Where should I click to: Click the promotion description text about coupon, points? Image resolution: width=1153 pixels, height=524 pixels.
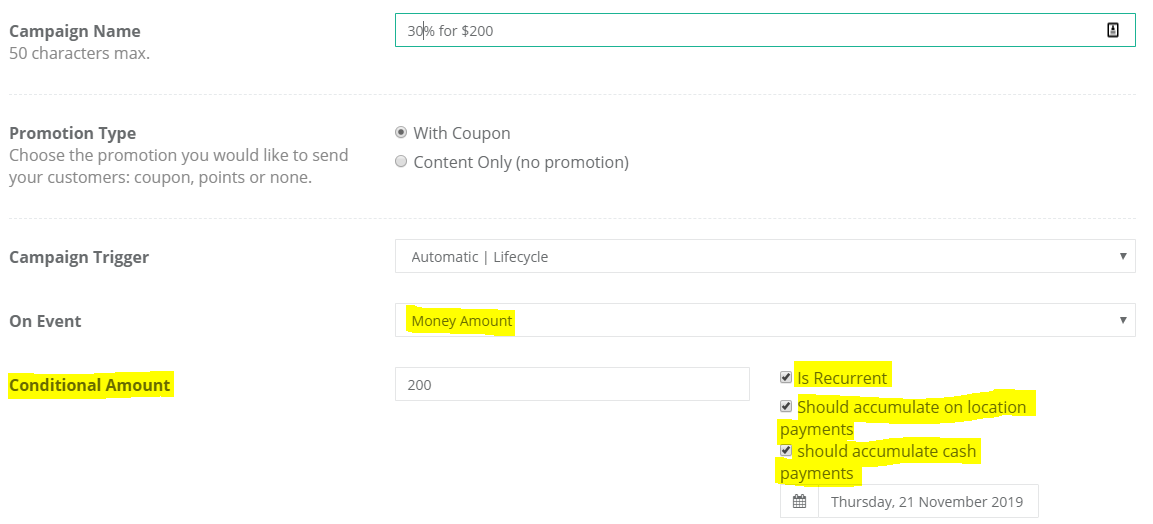[x=179, y=167]
